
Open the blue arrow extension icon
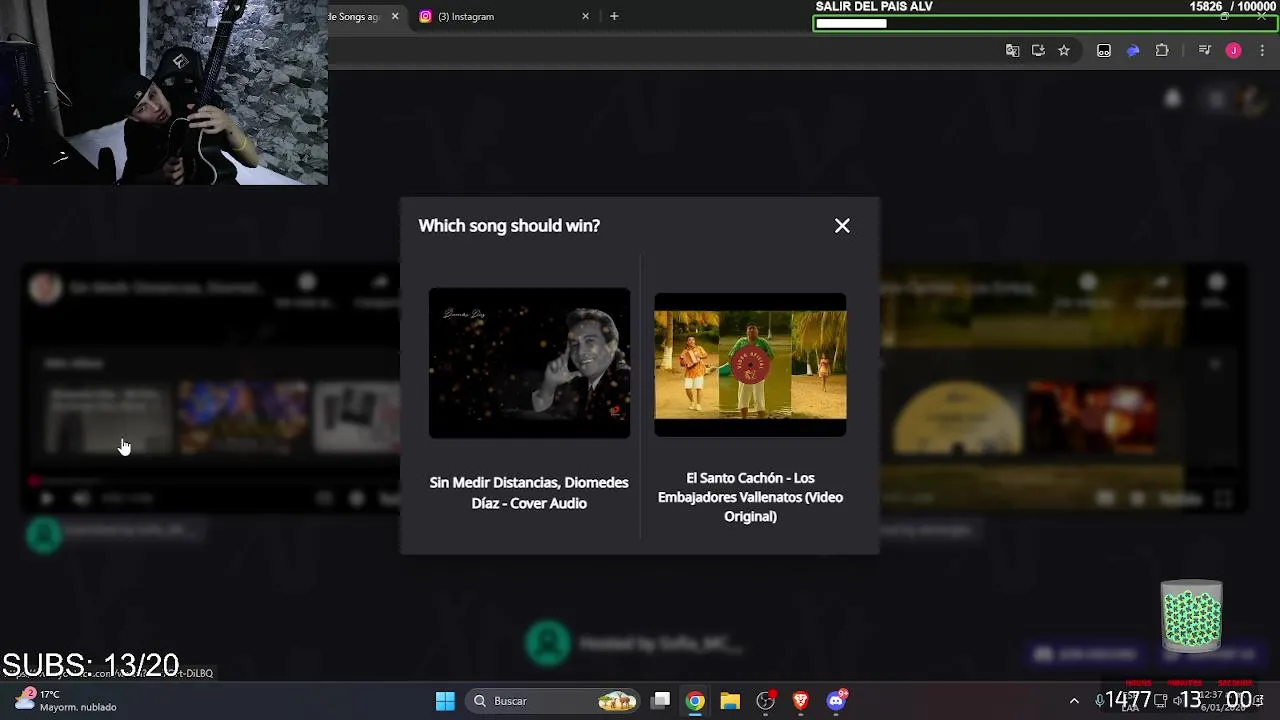pos(1133,51)
